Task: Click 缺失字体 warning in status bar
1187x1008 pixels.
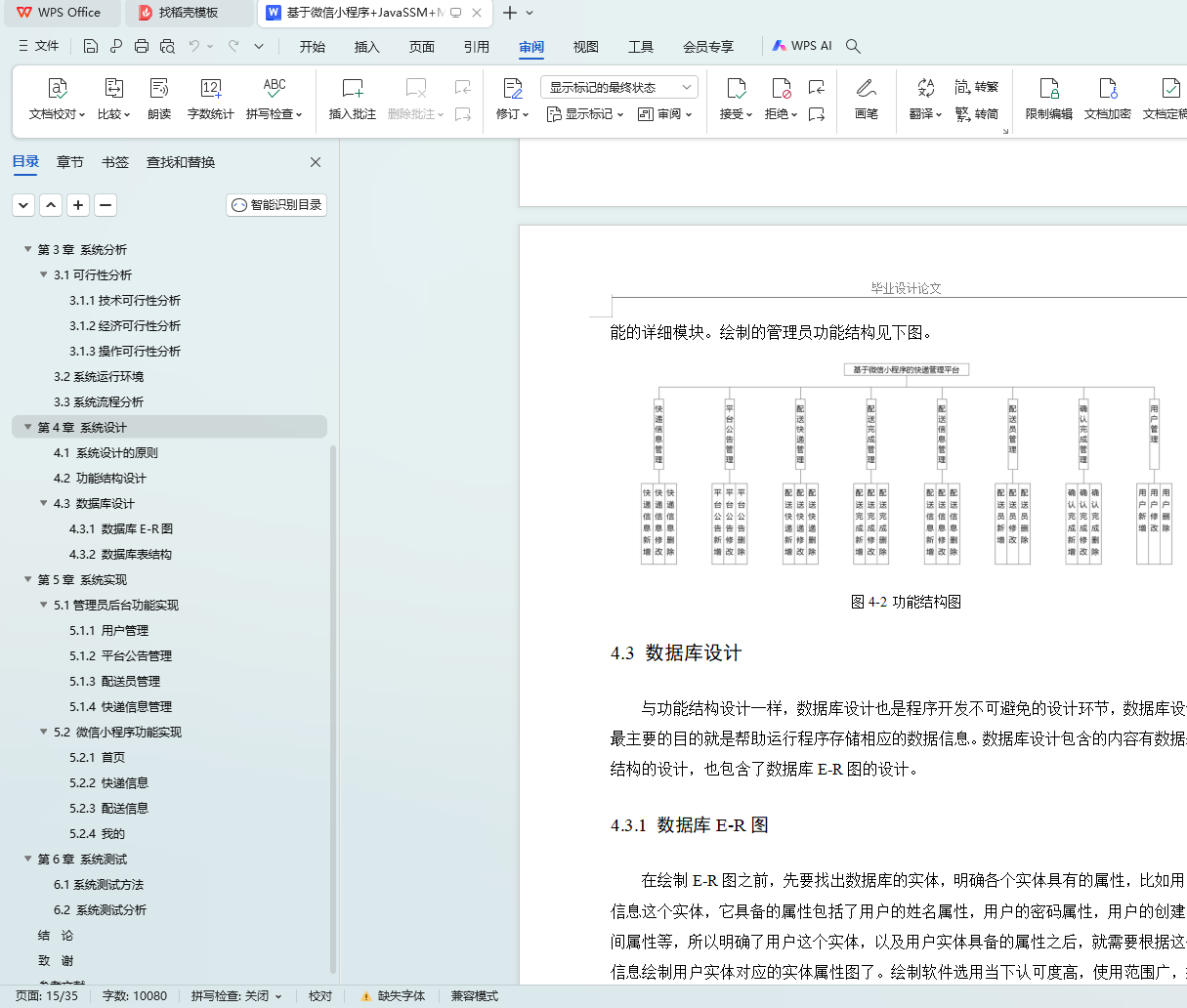Action: click(393, 996)
